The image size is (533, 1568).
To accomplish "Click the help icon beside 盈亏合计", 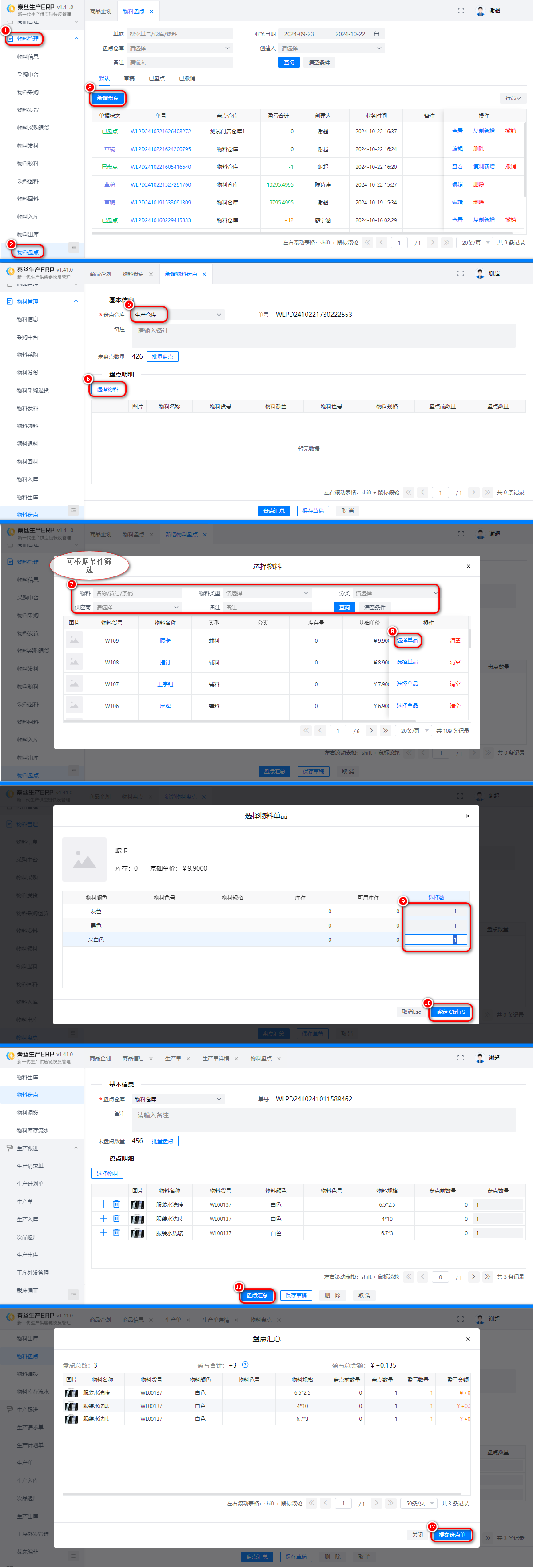I will click(x=245, y=1365).
